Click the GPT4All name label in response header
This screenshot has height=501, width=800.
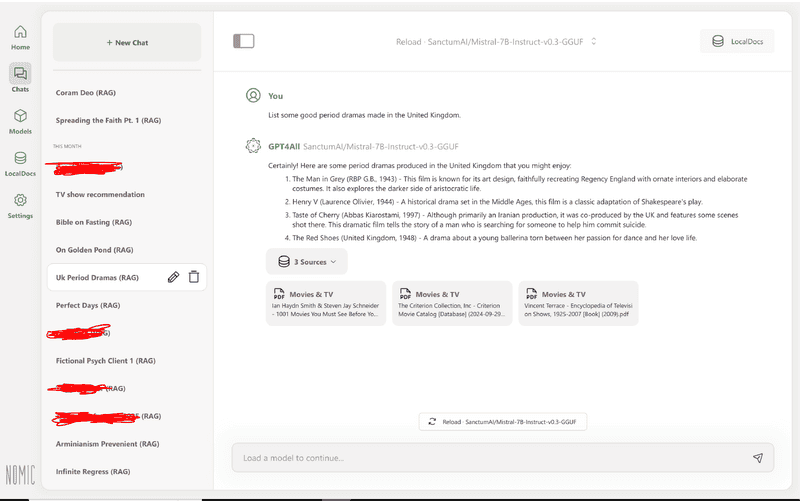click(284, 146)
